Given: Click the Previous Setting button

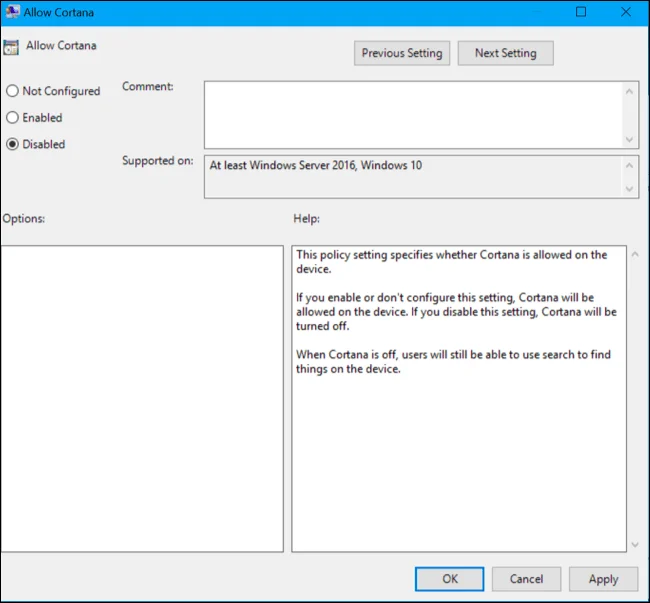Looking at the screenshot, I should click(402, 53).
